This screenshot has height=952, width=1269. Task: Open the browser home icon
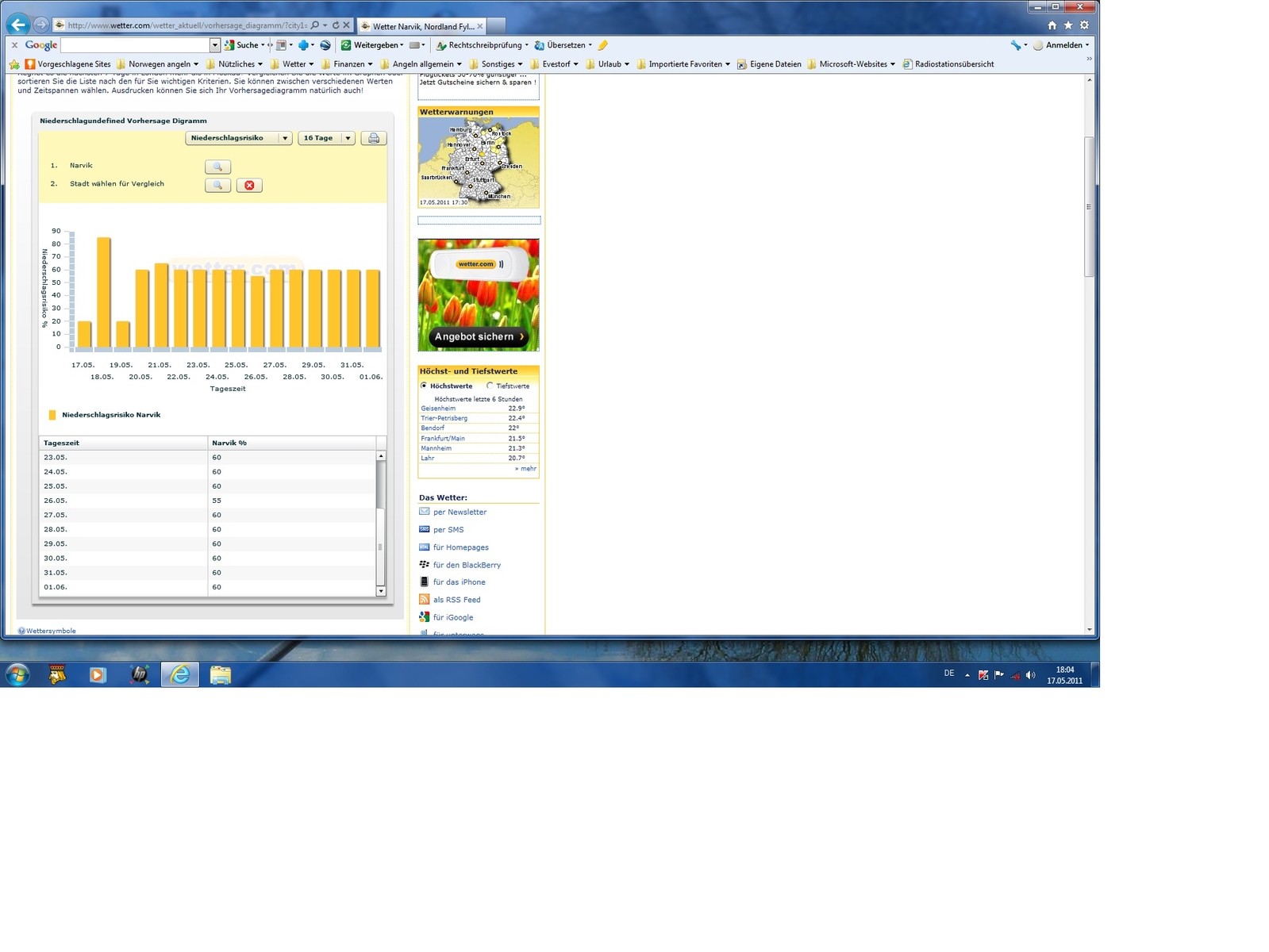[1052, 25]
